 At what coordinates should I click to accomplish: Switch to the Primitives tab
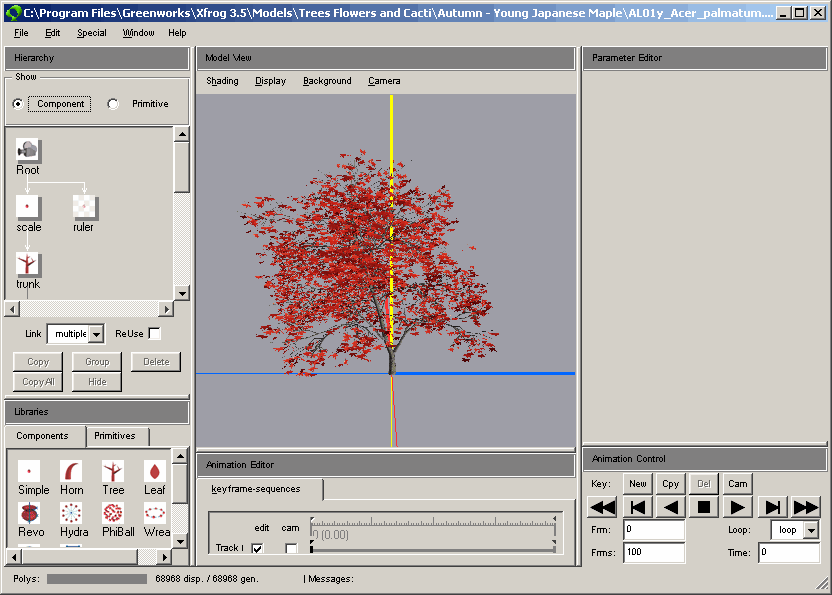pyautogui.click(x=117, y=436)
